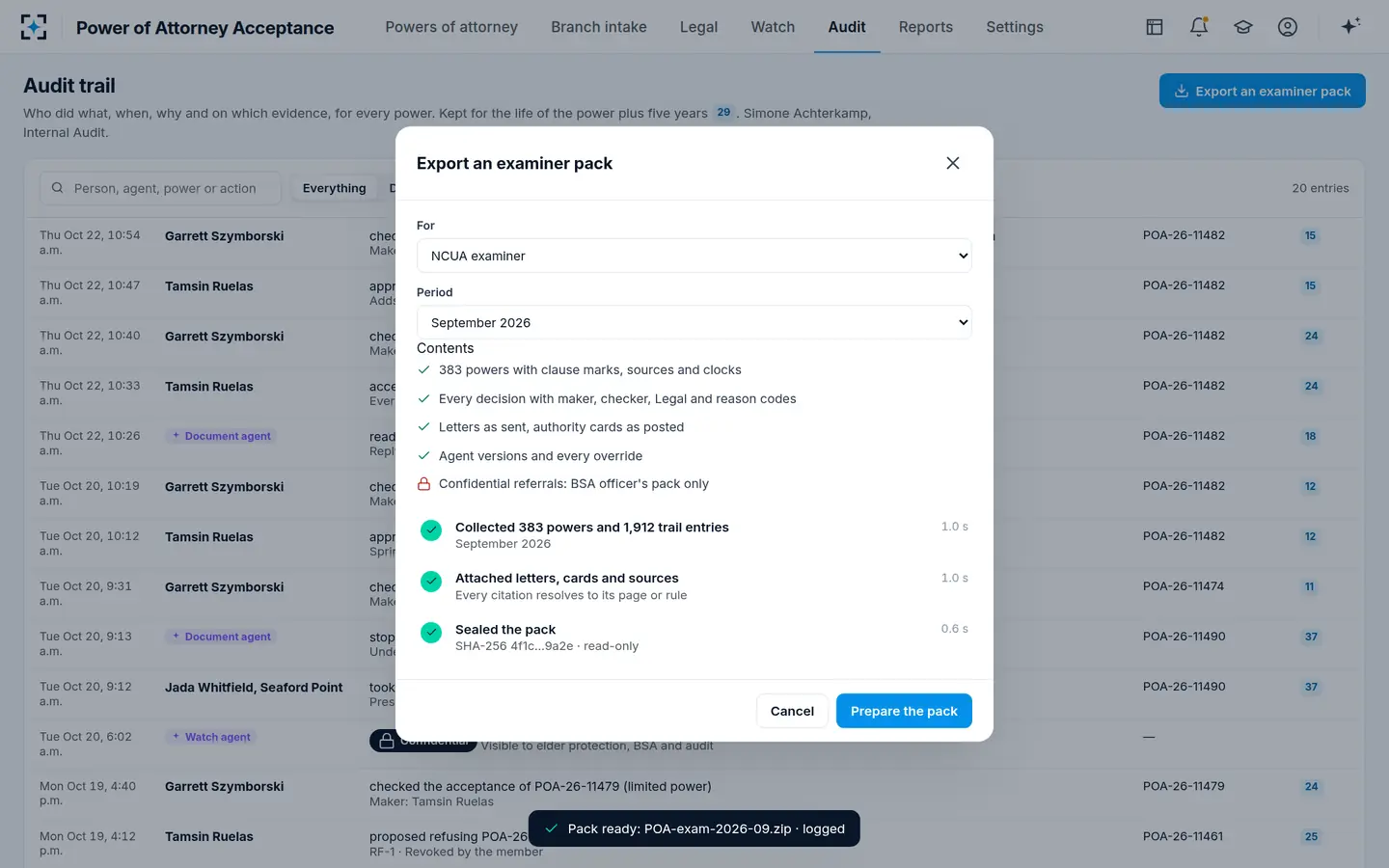Click Document agent tag in 9:13 row
Image resolution: width=1389 pixels, height=868 pixels.
(221, 637)
